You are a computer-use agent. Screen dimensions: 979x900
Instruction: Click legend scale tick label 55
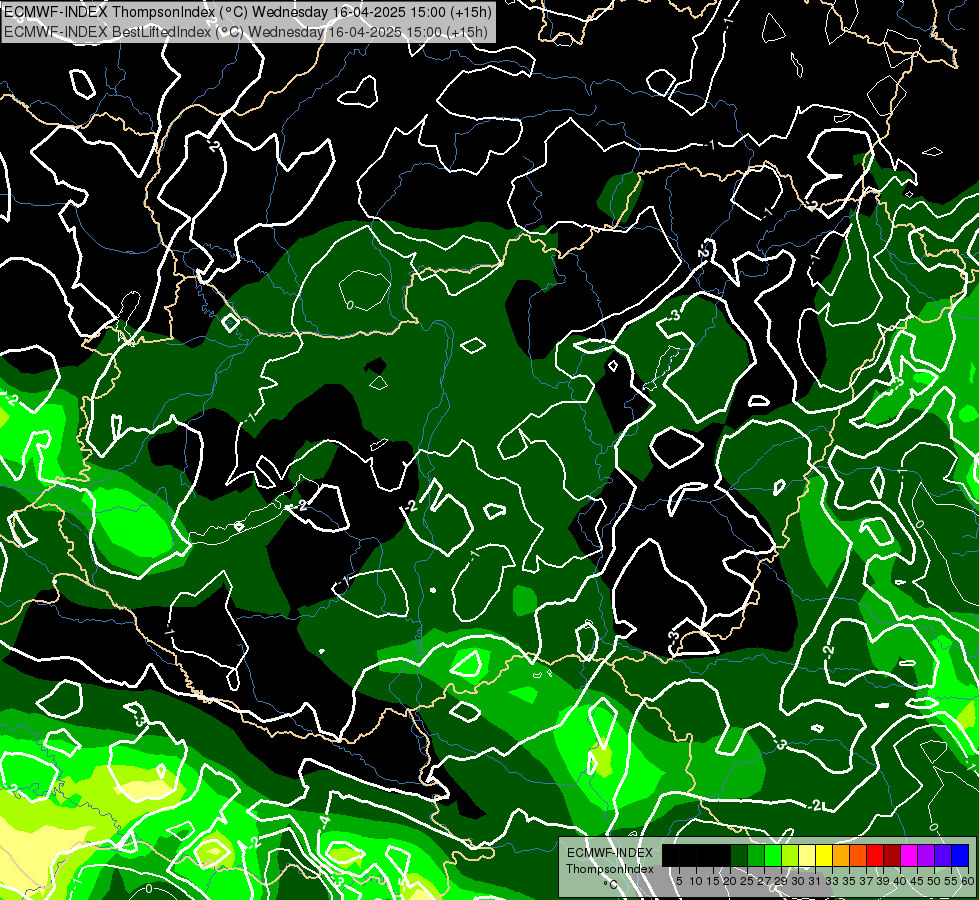951,881
